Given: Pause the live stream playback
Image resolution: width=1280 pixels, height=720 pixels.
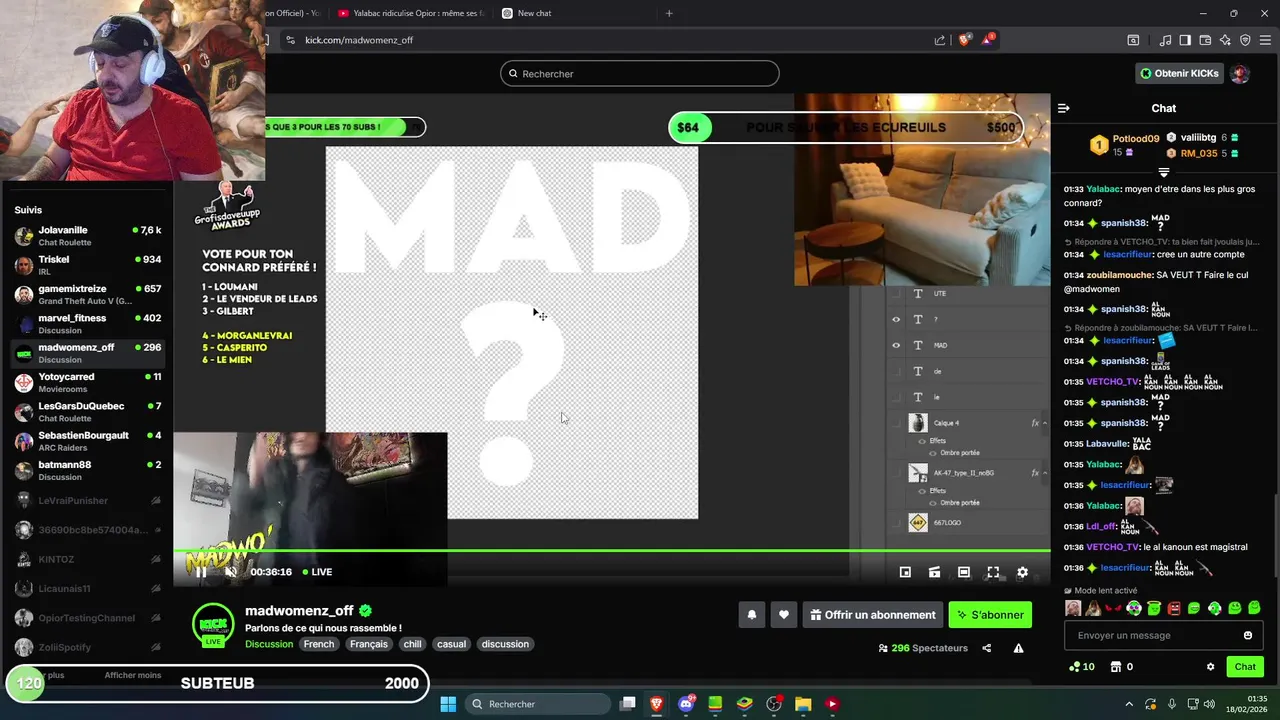Looking at the screenshot, I should coord(201,572).
